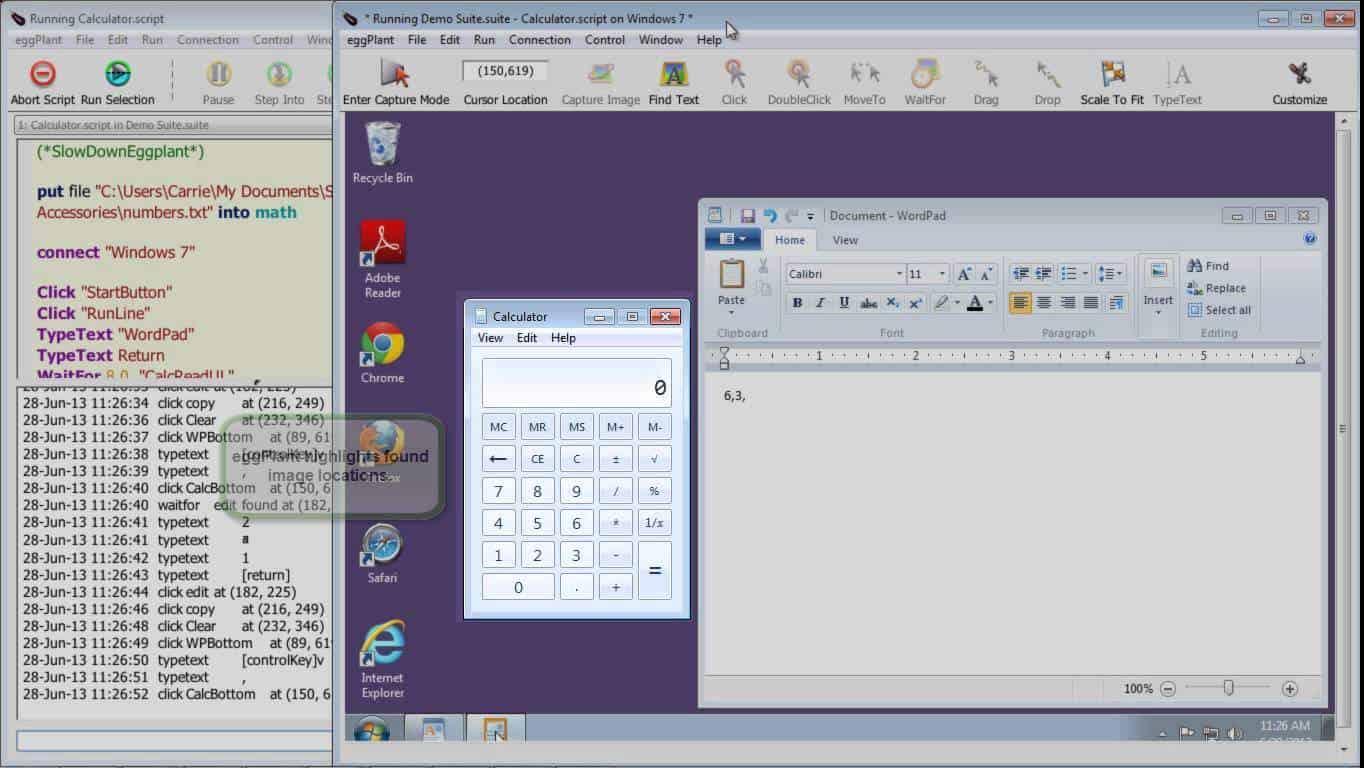Open the font size 11 dropdown
Screen dimensions: 1364x768
click(941, 274)
